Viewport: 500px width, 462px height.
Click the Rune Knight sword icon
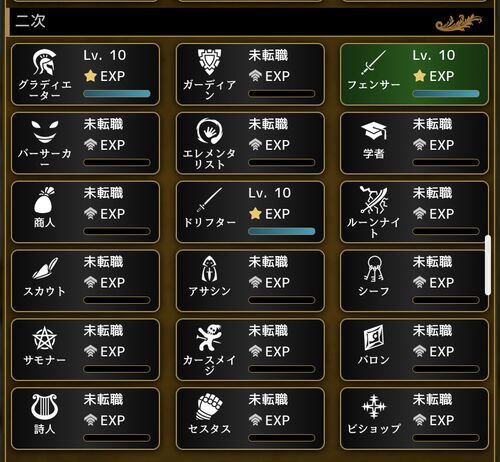pyautogui.click(x=374, y=200)
